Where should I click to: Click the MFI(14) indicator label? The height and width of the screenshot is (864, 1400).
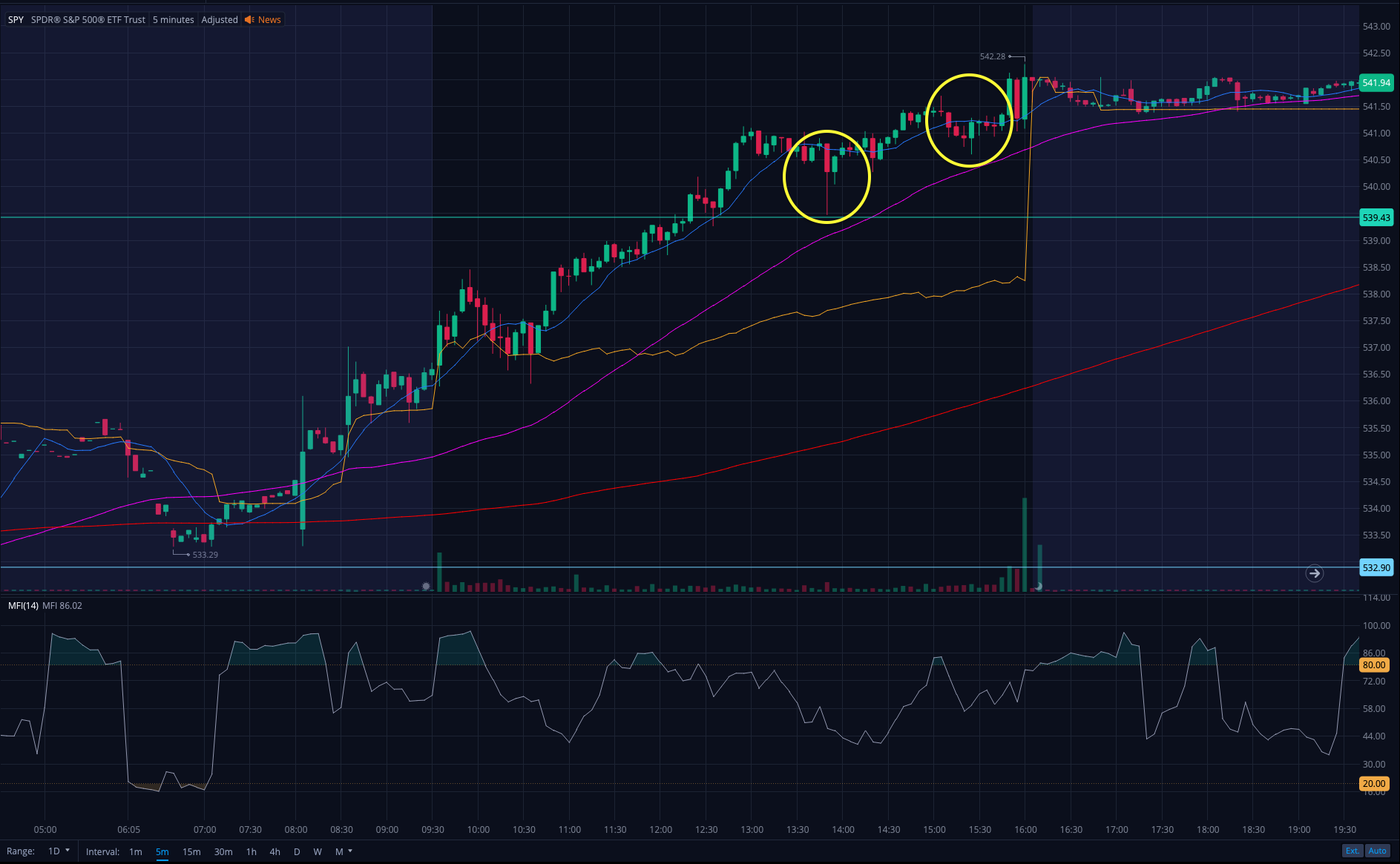tap(23, 606)
